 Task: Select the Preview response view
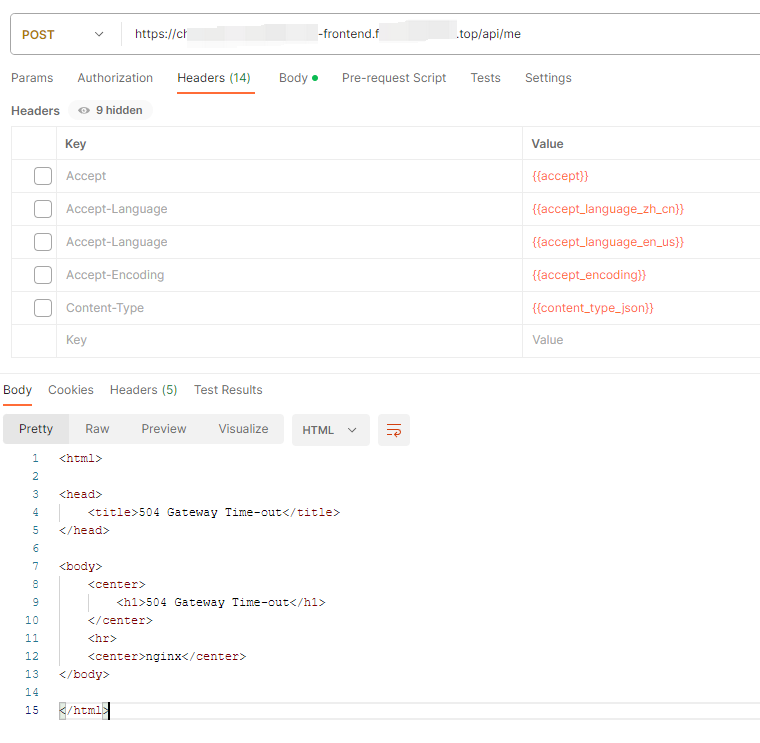pyautogui.click(x=164, y=429)
